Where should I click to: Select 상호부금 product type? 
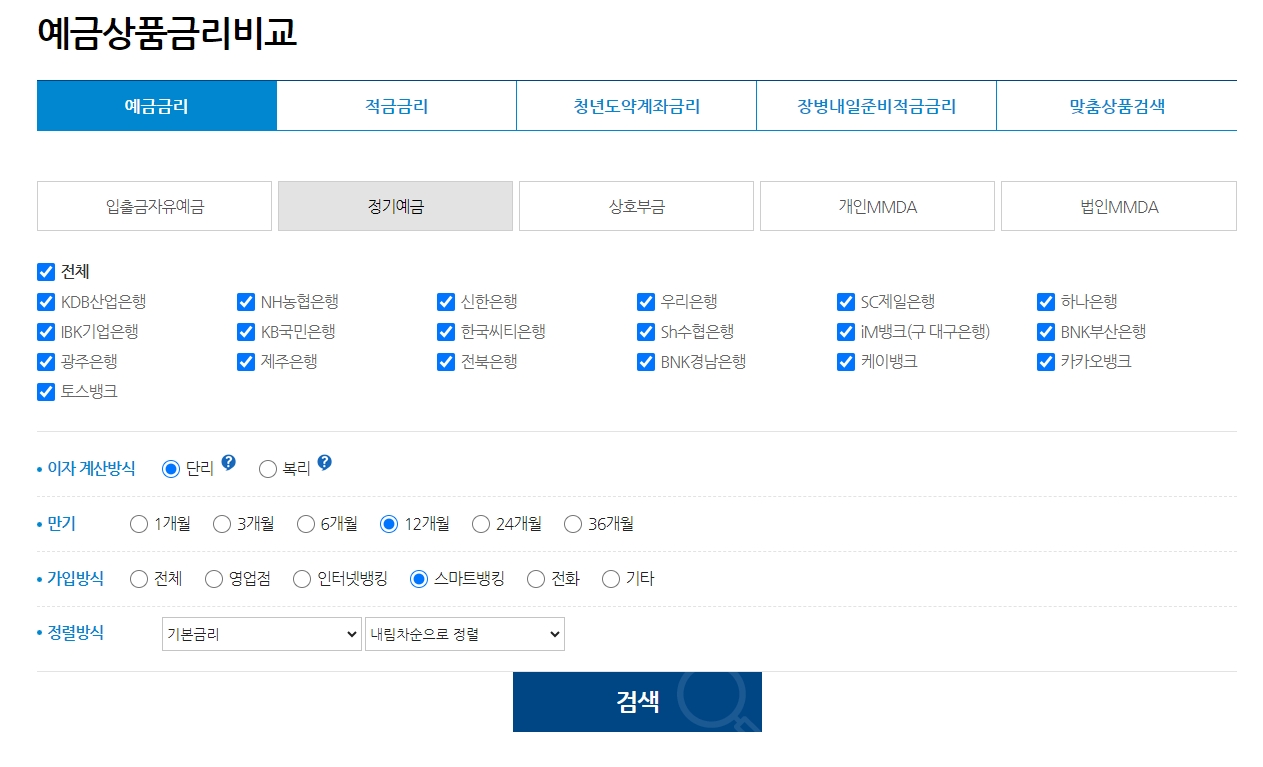[636, 206]
